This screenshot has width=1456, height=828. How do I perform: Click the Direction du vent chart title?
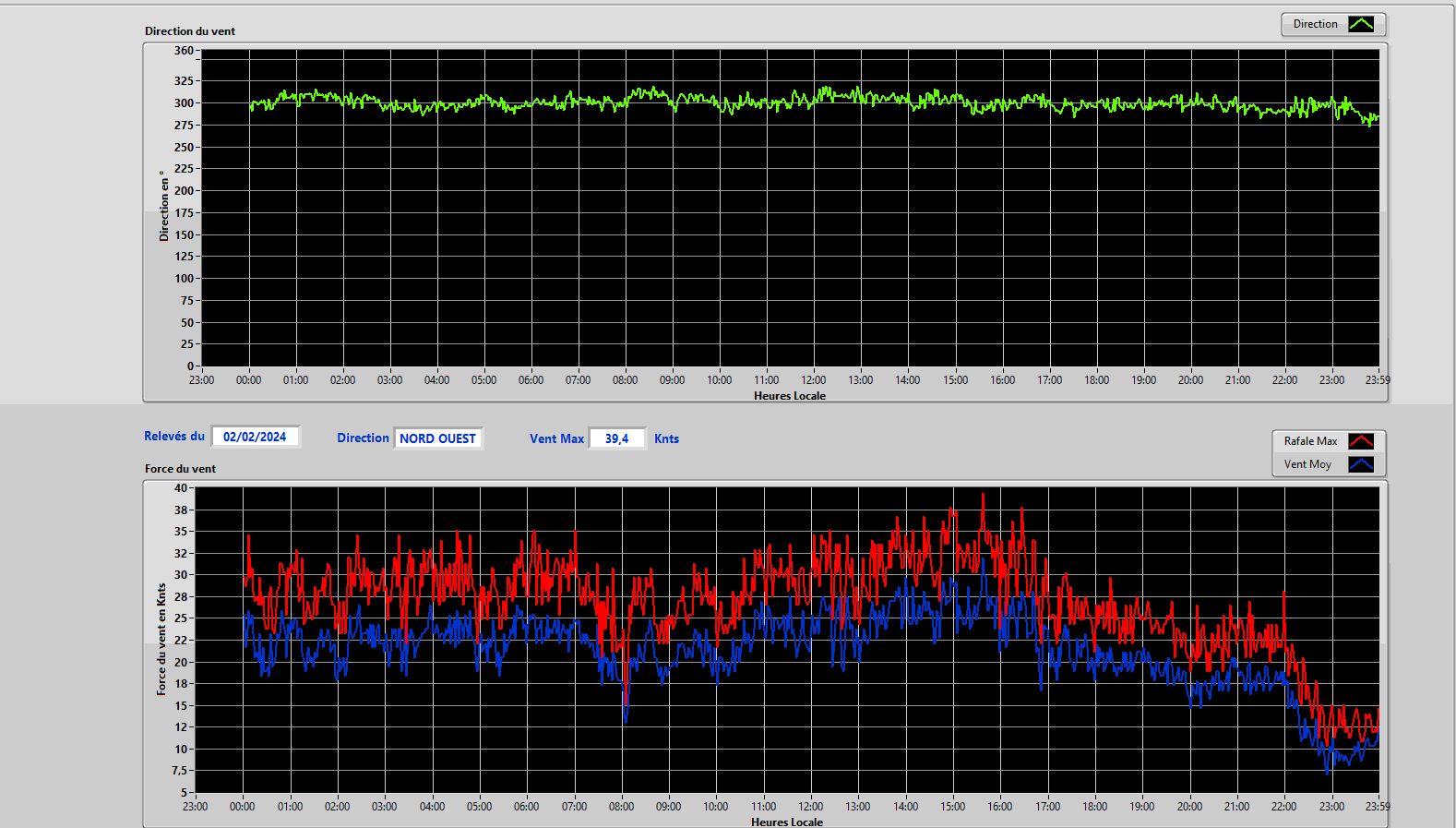point(190,30)
